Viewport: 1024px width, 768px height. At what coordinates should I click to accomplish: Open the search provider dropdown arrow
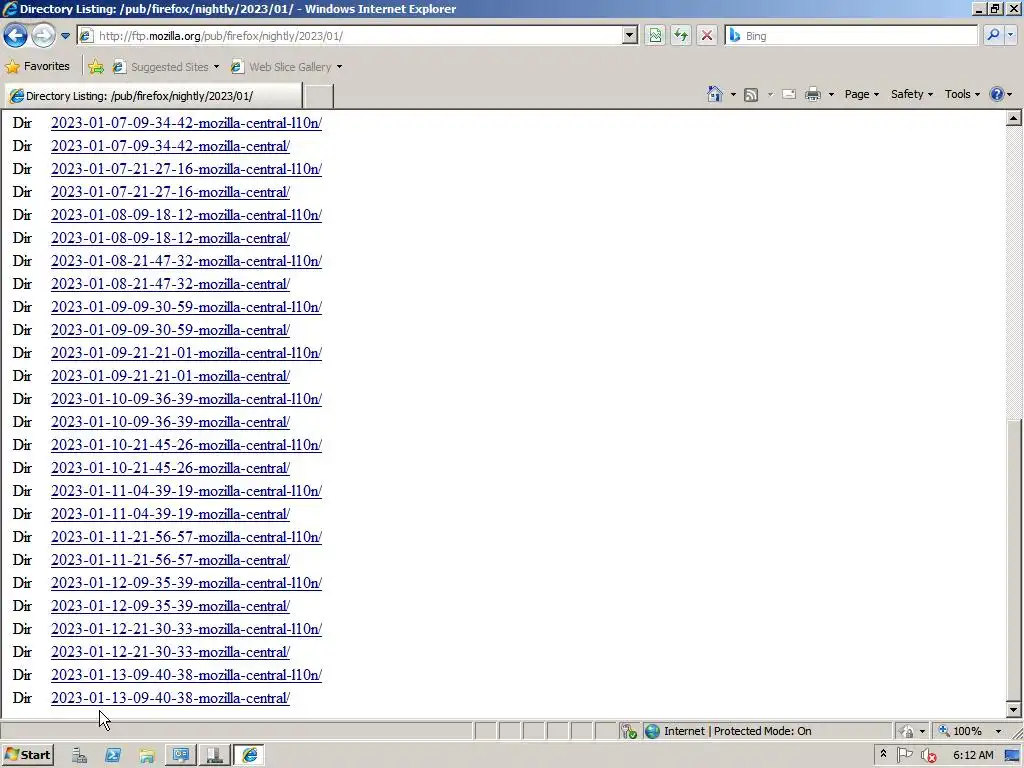click(1011, 35)
